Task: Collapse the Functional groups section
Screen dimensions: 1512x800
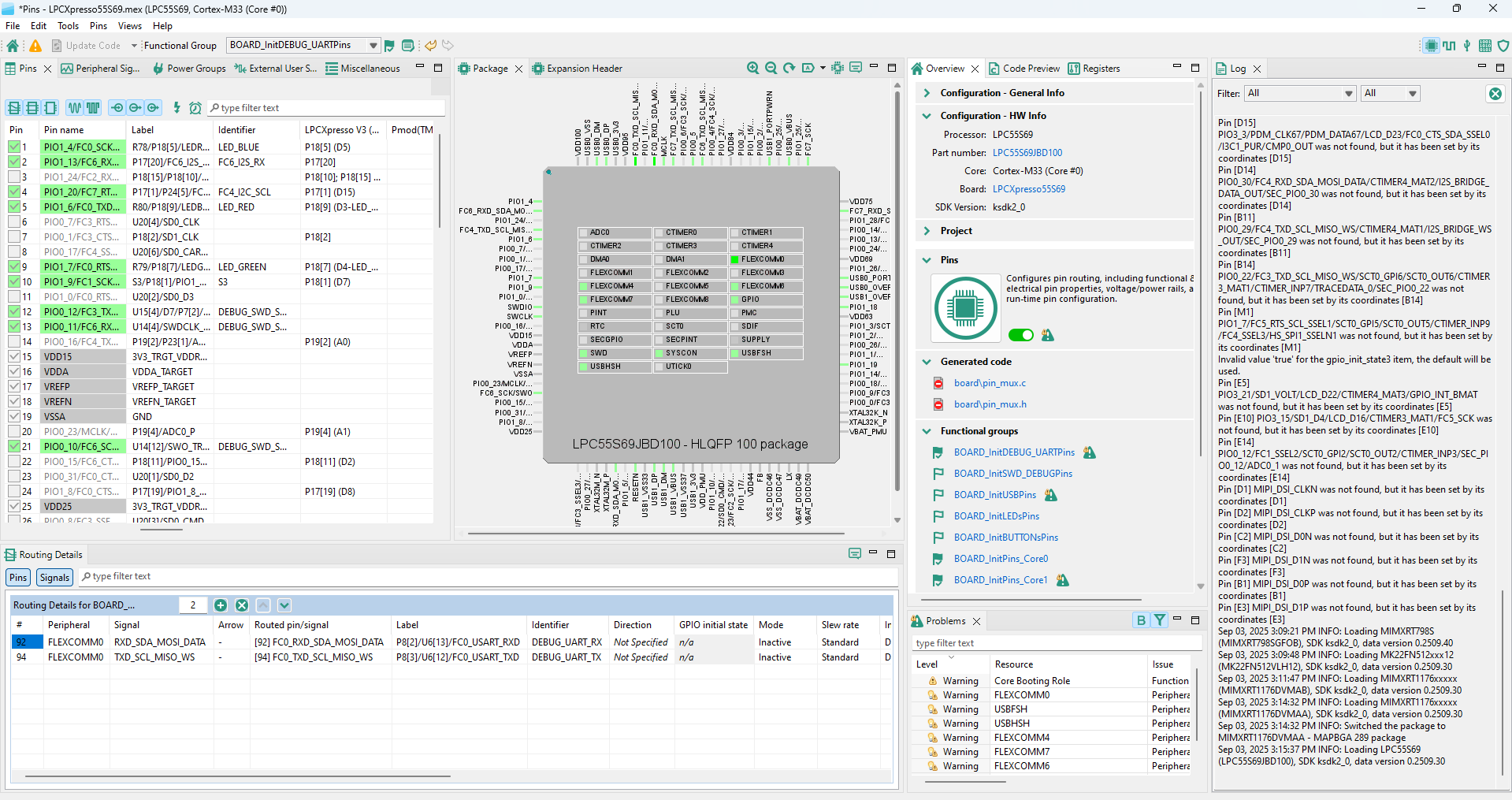Action: coord(927,431)
